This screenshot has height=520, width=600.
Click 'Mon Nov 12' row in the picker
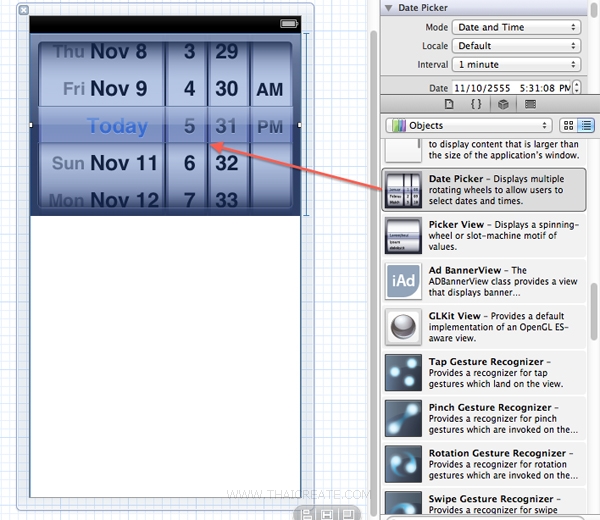[x=104, y=199]
